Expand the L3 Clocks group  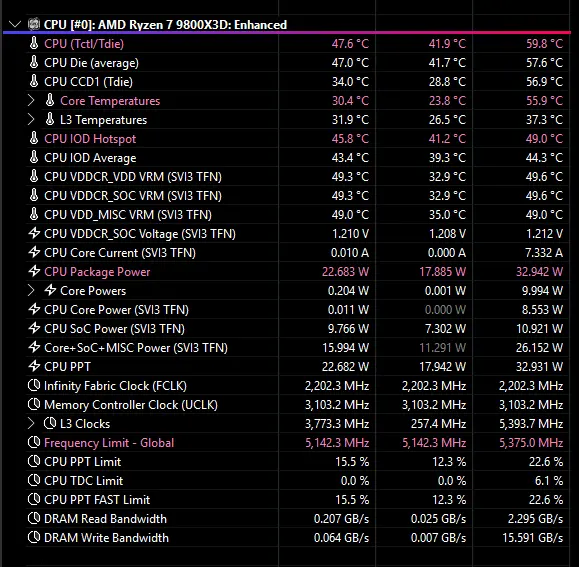click(x=31, y=423)
